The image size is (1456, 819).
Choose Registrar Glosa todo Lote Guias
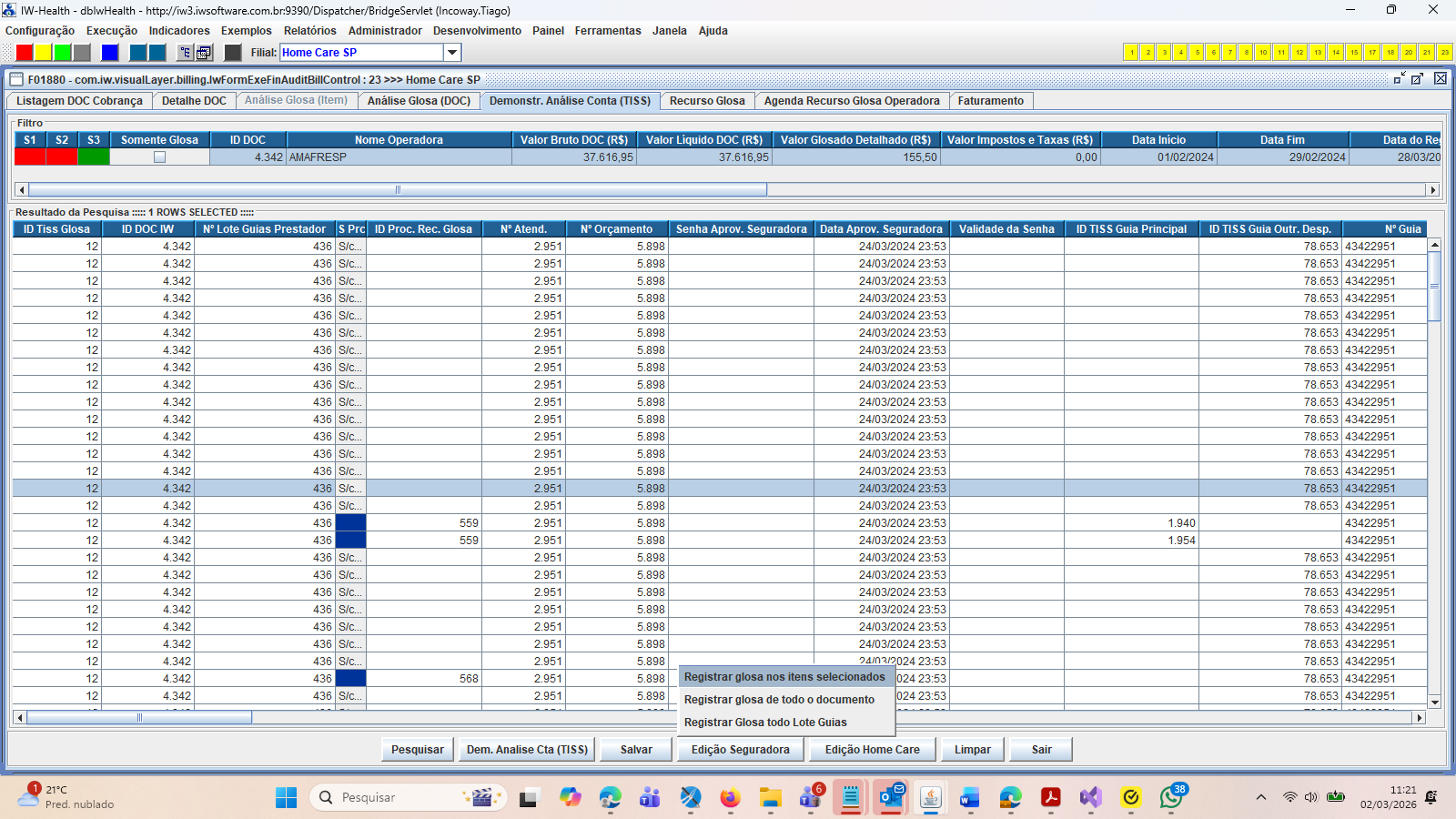click(x=765, y=723)
